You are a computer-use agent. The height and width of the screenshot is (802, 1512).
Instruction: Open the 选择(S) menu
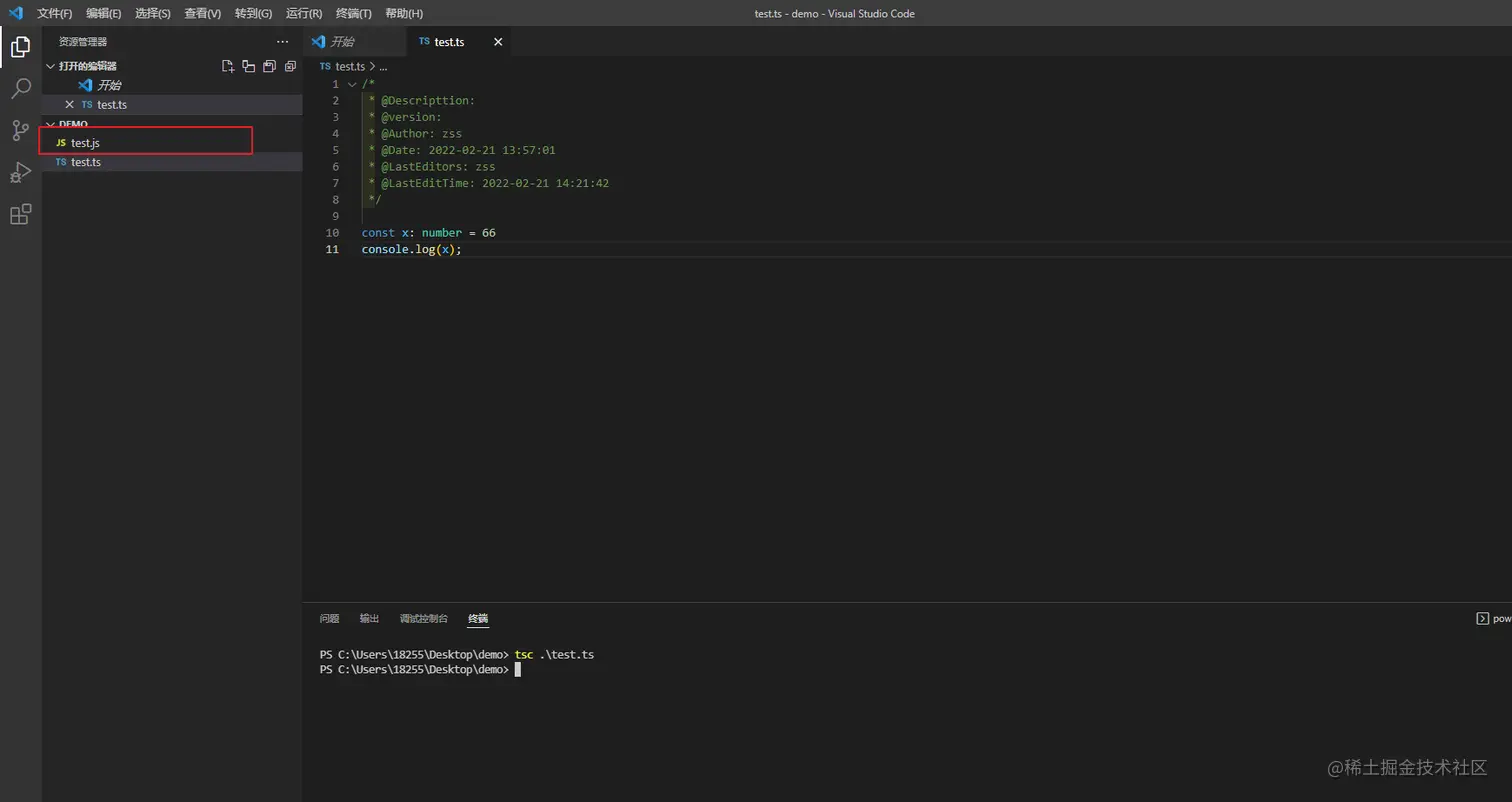(152, 13)
